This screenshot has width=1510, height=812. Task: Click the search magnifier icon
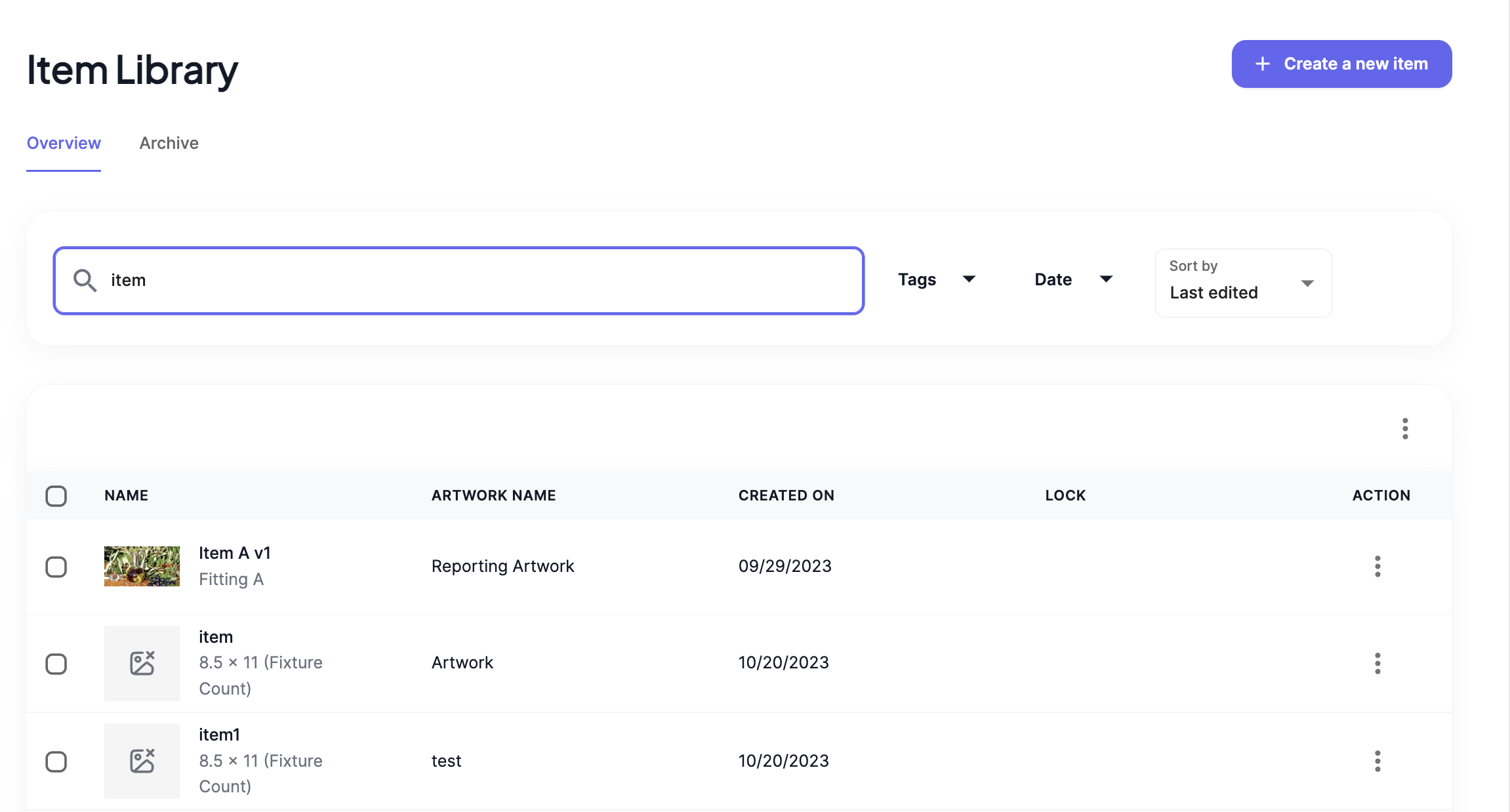click(85, 280)
